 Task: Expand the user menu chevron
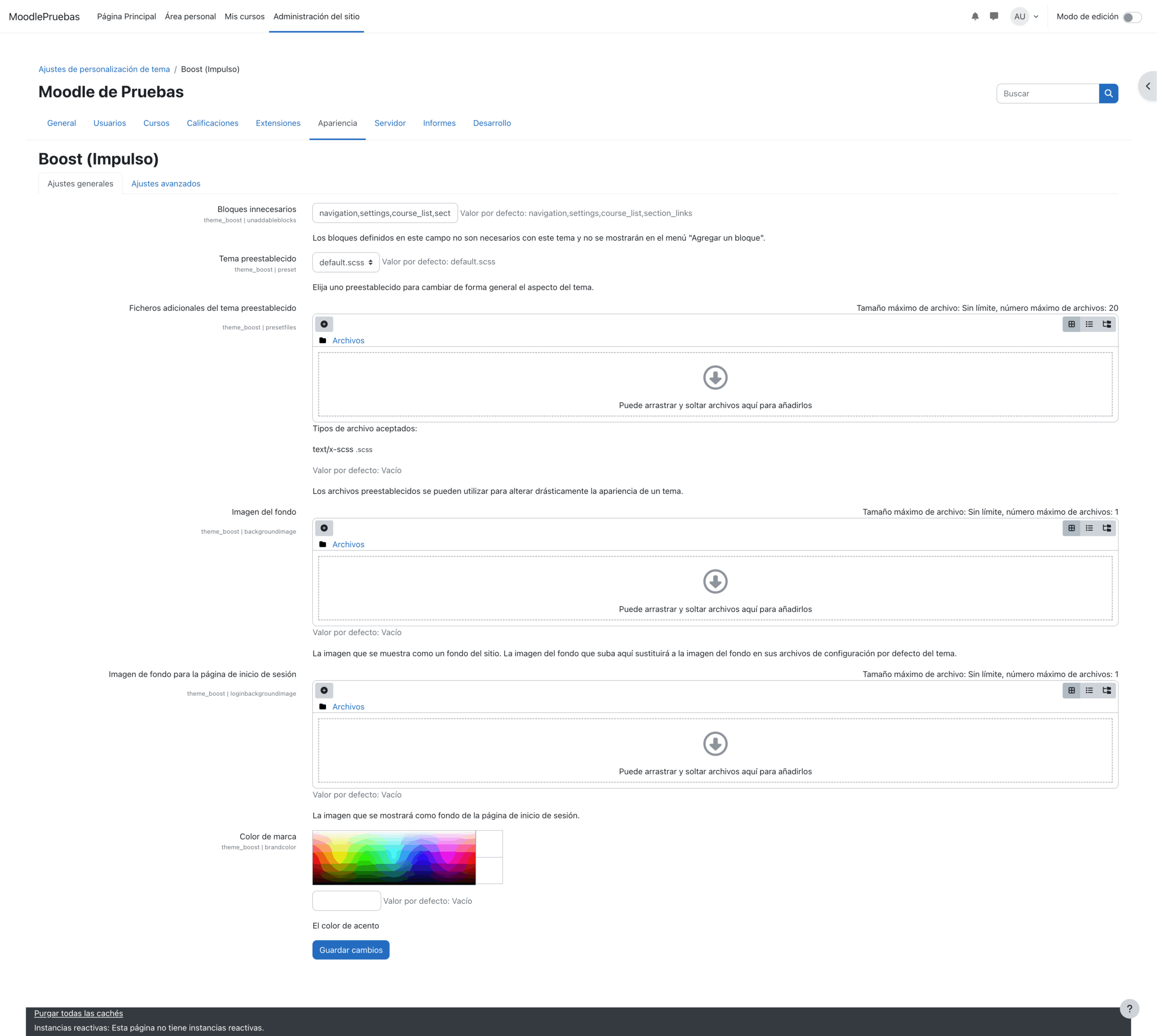(1036, 17)
